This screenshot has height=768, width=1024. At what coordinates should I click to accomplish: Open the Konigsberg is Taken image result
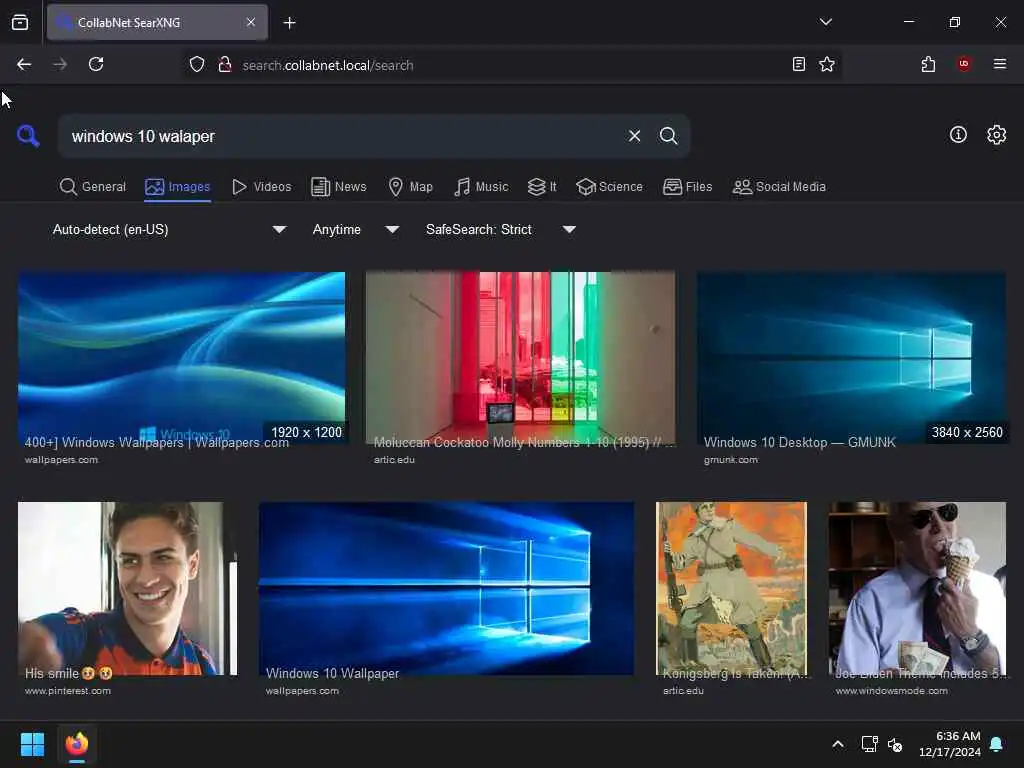pyautogui.click(x=731, y=588)
